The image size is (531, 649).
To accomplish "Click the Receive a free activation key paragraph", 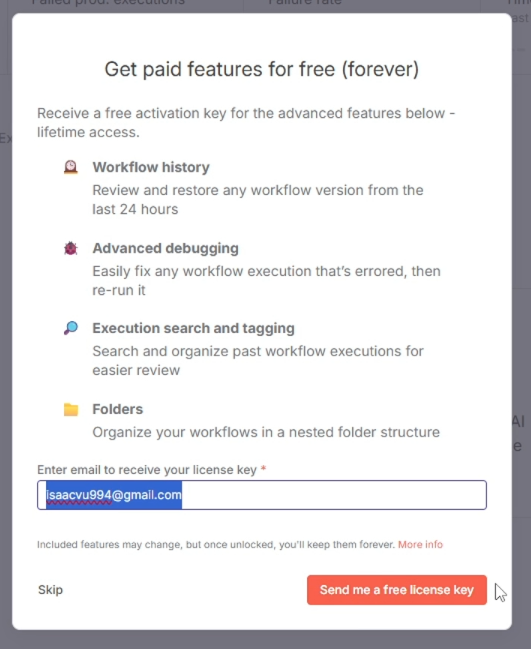I will tap(246, 123).
